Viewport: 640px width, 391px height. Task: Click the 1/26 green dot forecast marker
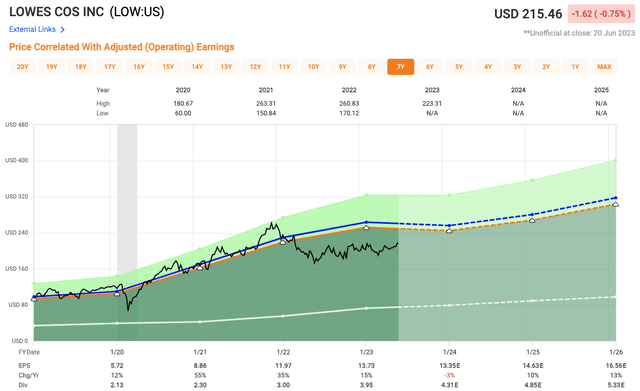(x=616, y=160)
